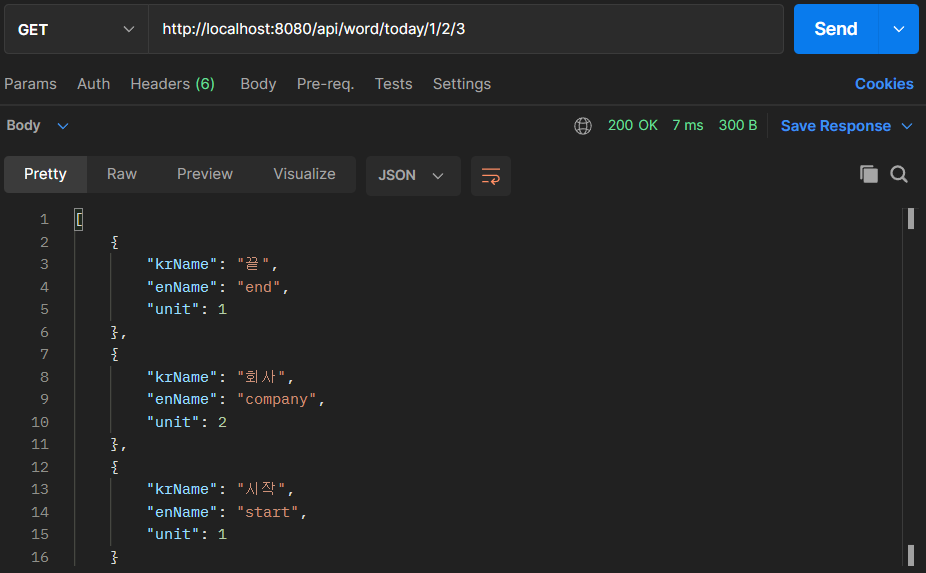Open the Pre-req. tab

coord(325,84)
